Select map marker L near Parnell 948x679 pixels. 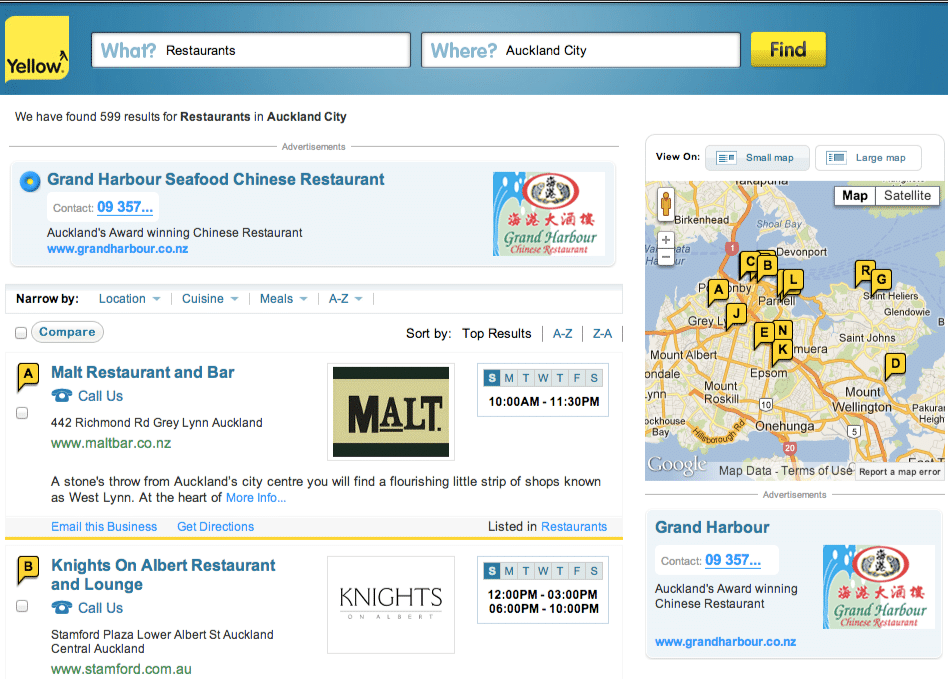pos(793,281)
